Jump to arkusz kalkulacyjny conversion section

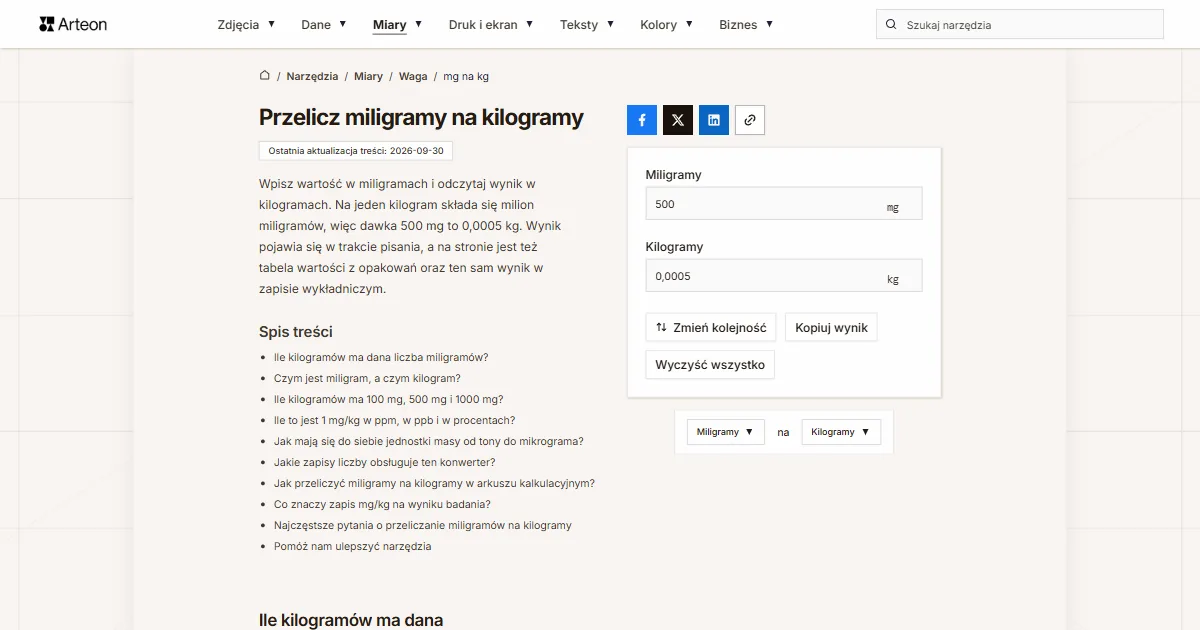tap(434, 483)
